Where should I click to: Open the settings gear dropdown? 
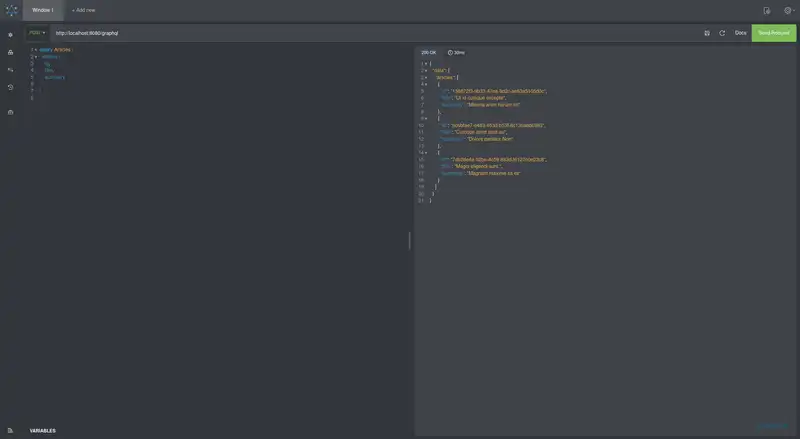[788, 10]
